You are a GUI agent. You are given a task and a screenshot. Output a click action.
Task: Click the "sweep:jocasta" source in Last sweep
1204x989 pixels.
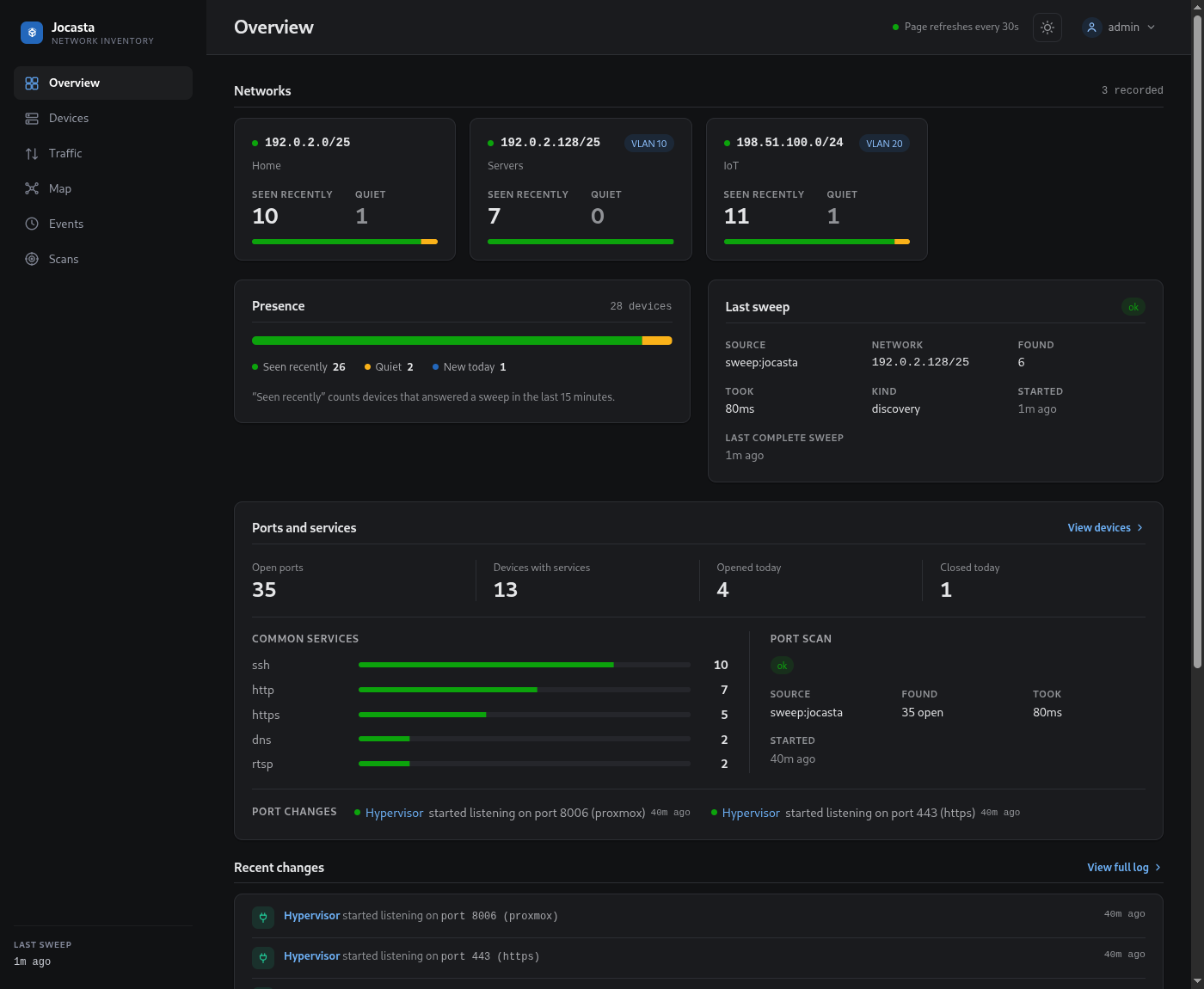(761, 363)
